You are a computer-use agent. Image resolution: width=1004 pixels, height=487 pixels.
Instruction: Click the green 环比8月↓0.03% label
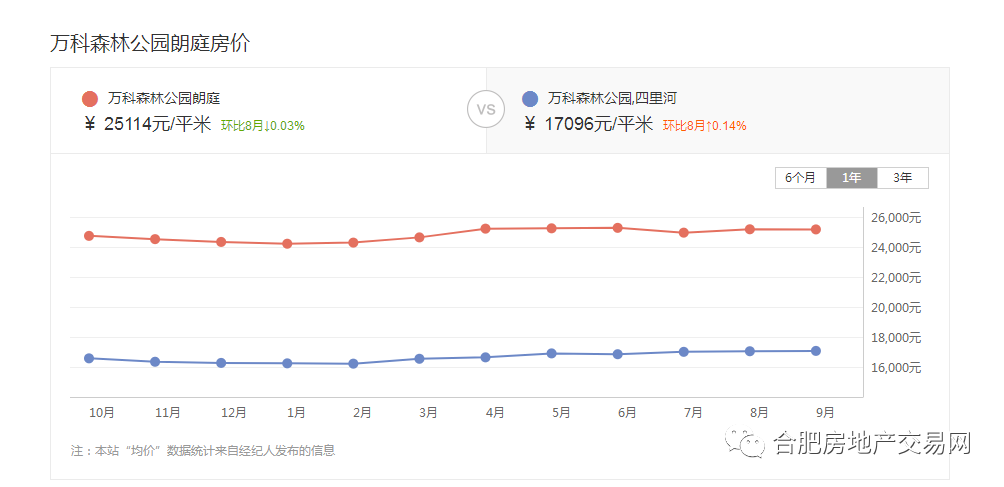pos(263,126)
